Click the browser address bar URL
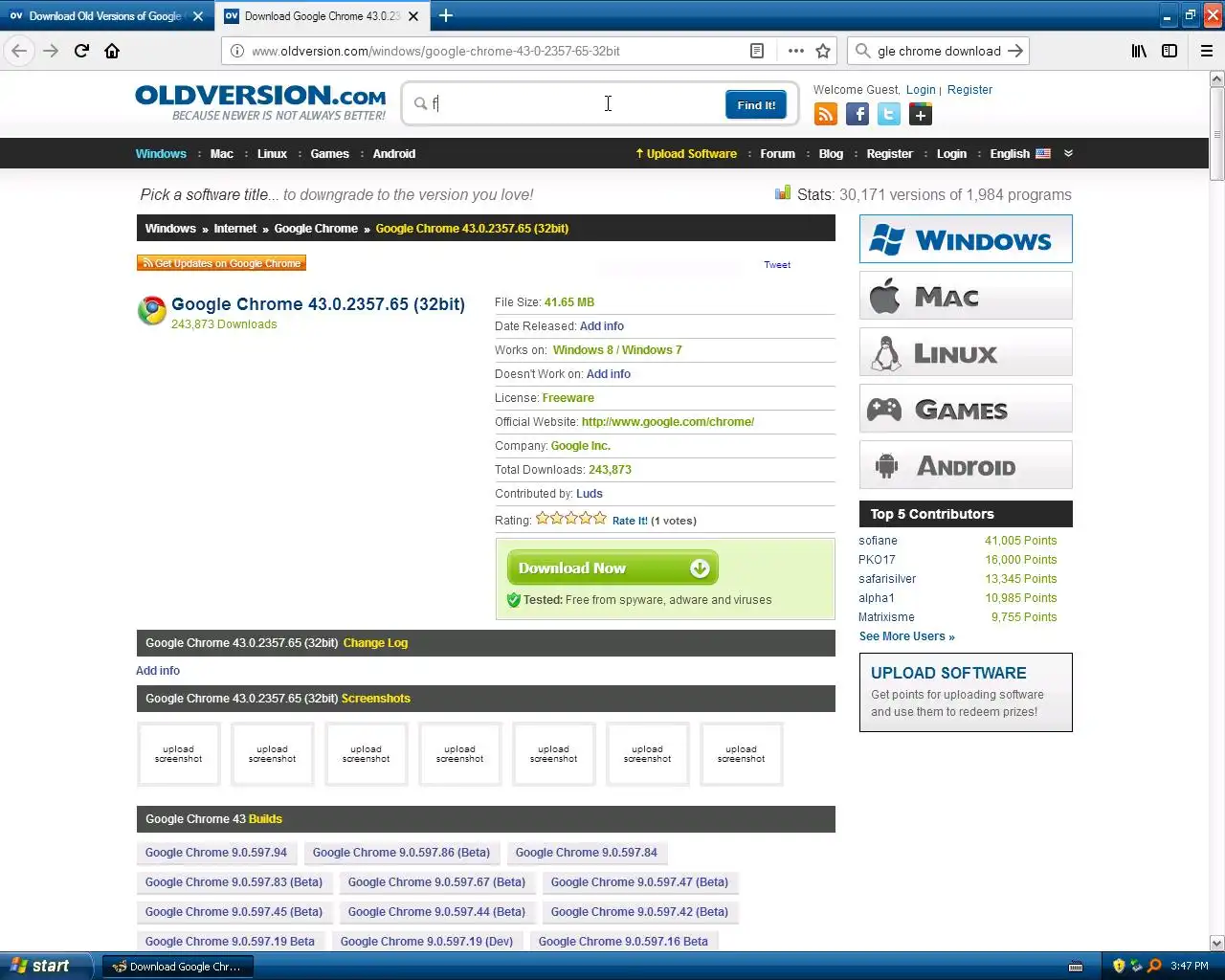The image size is (1225, 980). (x=435, y=51)
